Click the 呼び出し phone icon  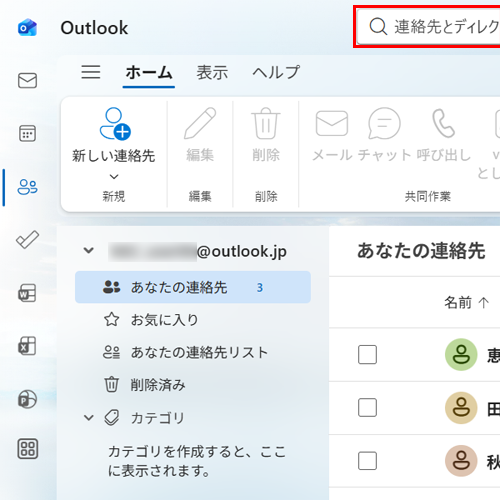[443, 124]
